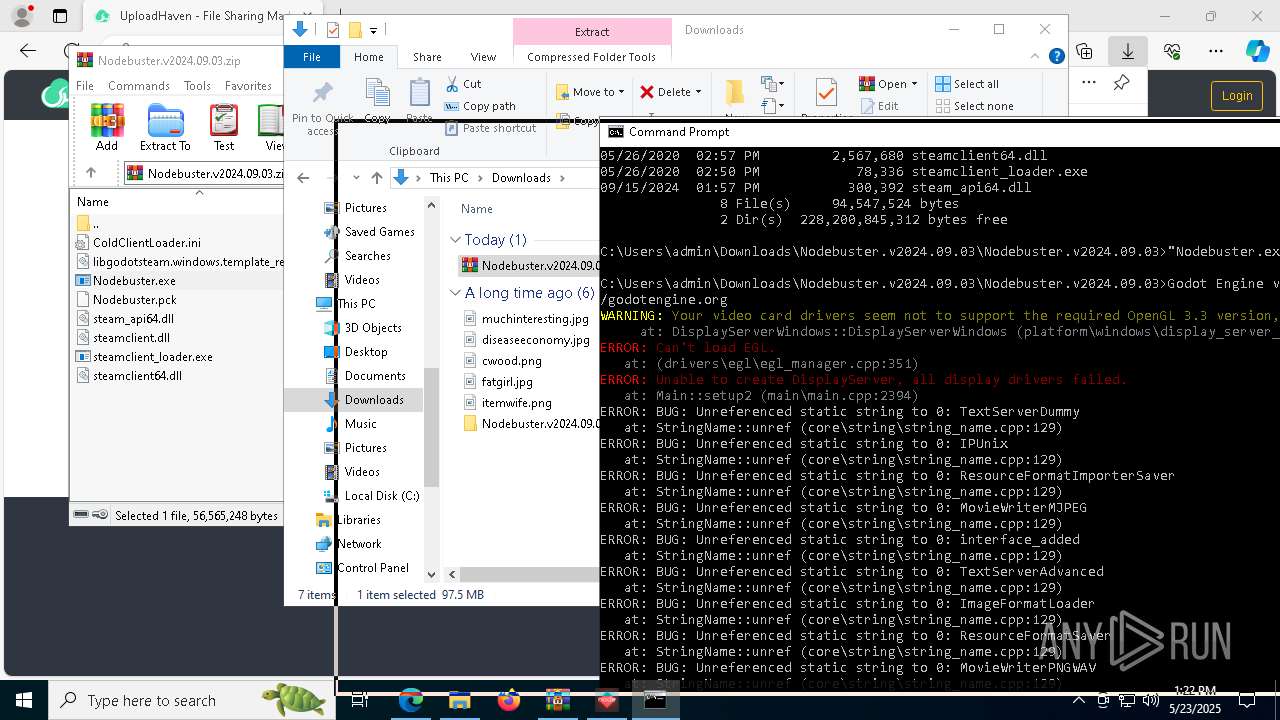Click Edit in Explorer ribbon
The width and height of the screenshot is (1280, 720).
(x=879, y=106)
